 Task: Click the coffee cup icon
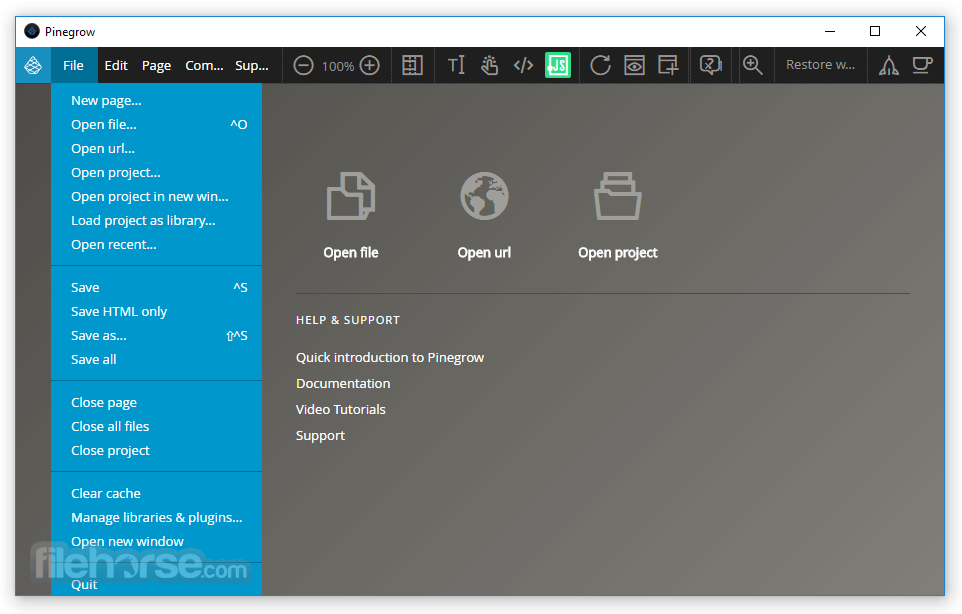point(922,65)
